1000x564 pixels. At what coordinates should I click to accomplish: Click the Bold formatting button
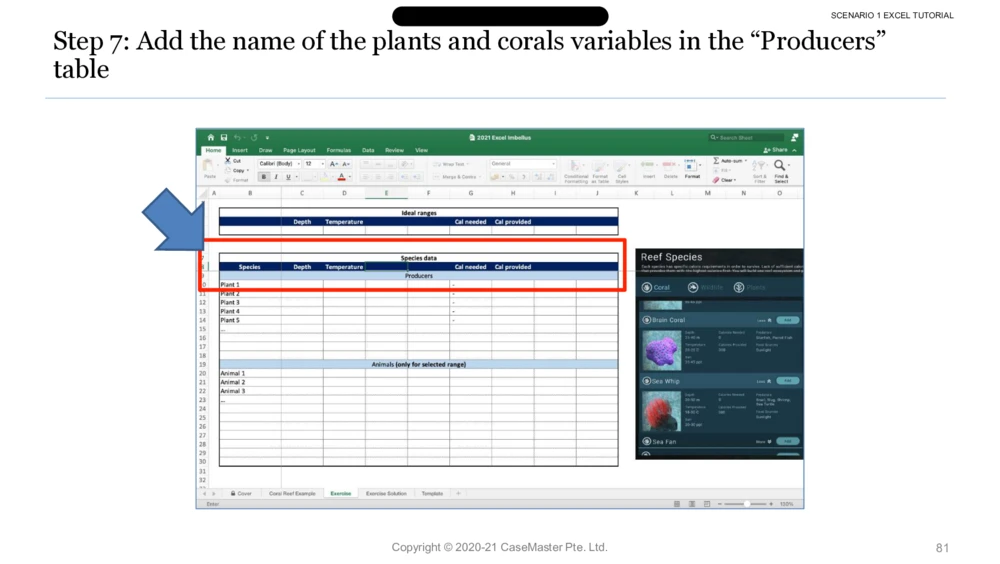(x=264, y=177)
